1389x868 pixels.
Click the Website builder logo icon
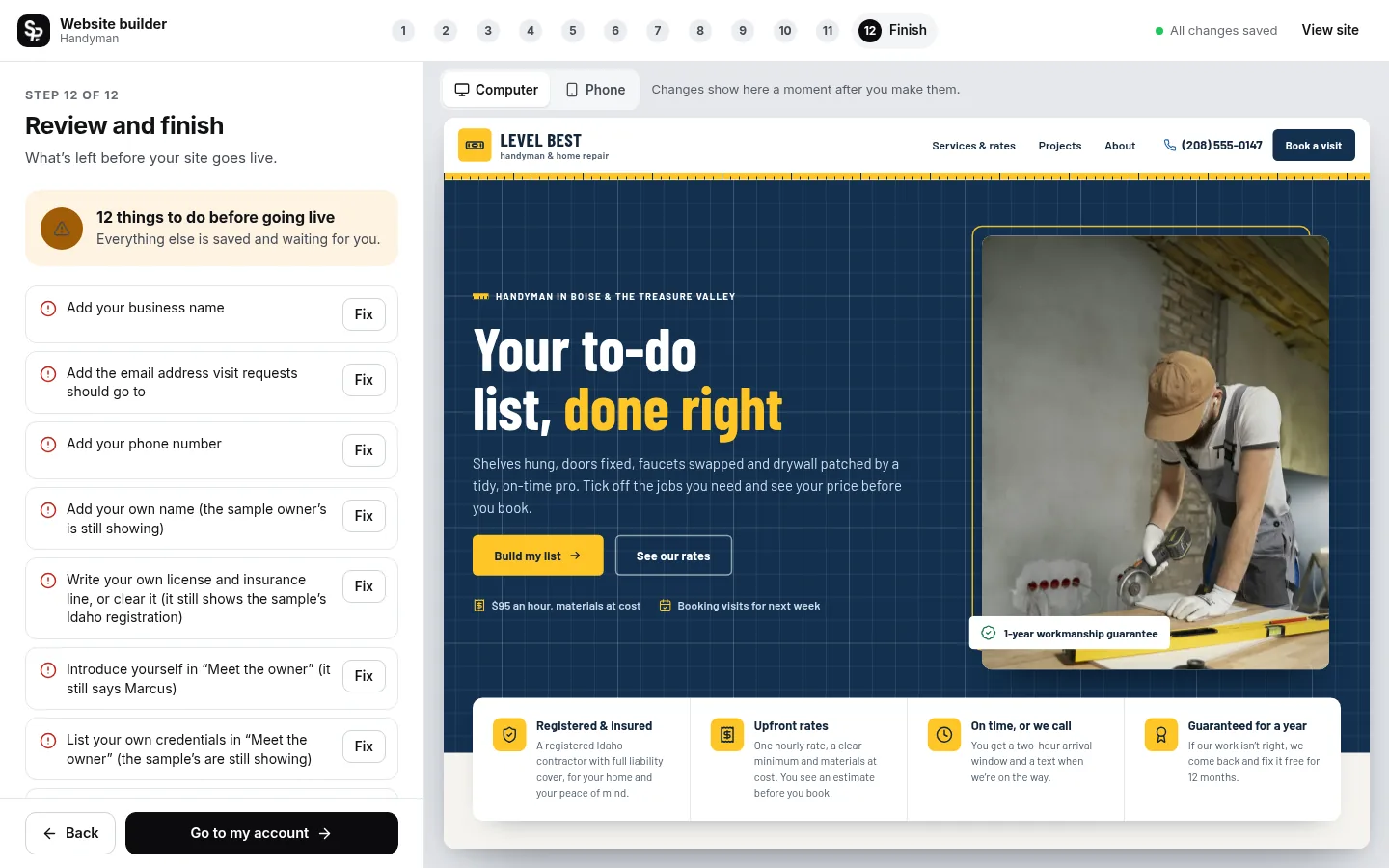34,31
